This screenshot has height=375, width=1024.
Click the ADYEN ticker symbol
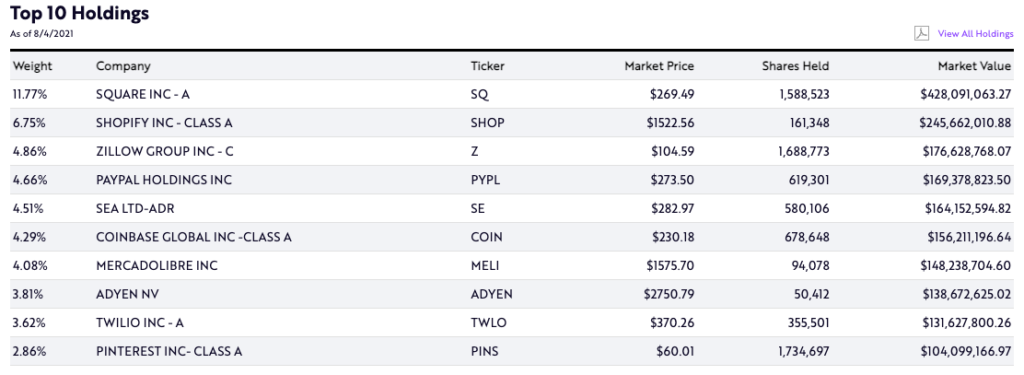point(492,295)
